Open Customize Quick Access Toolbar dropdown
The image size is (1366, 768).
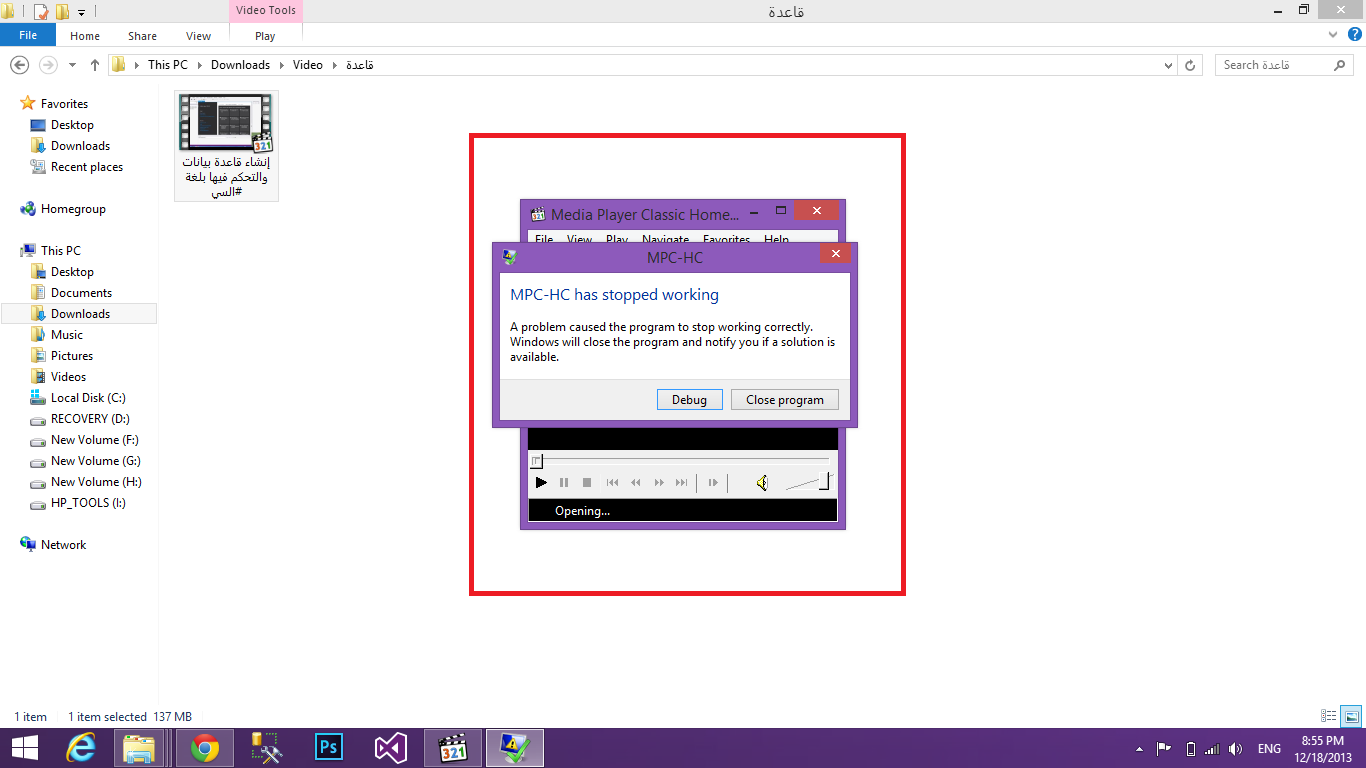(x=82, y=12)
